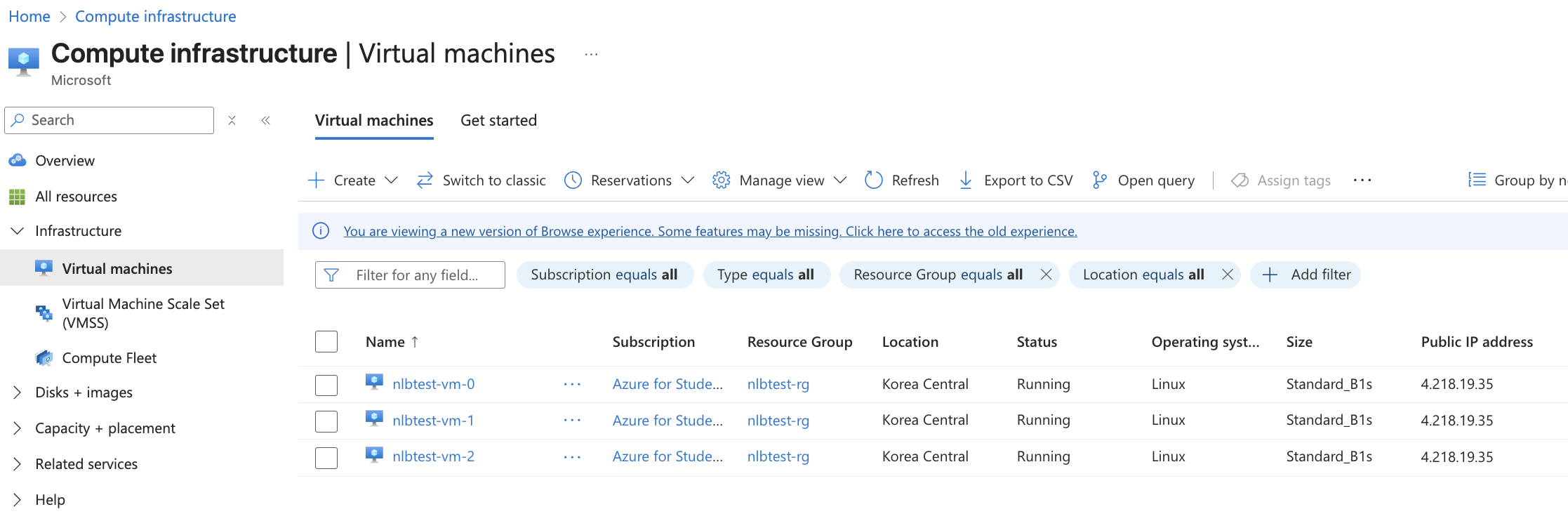Screen dimensions: 1568x528
Task: Expand the Disks + images section
Action: [18, 392]
